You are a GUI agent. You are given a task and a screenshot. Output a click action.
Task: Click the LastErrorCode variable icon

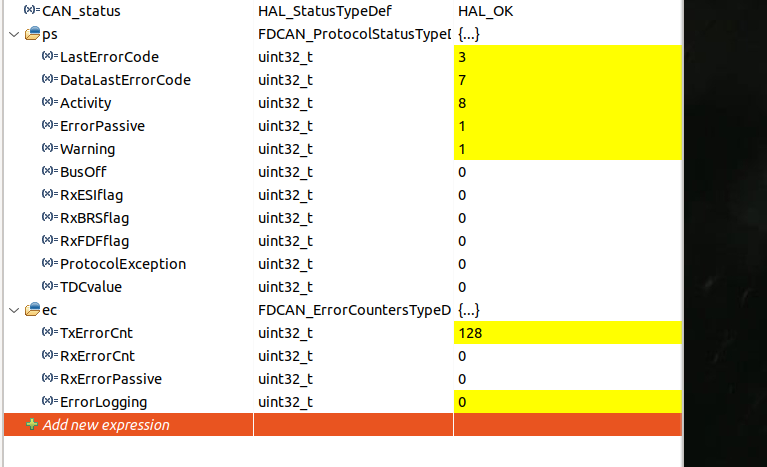(x=50, y=56)
